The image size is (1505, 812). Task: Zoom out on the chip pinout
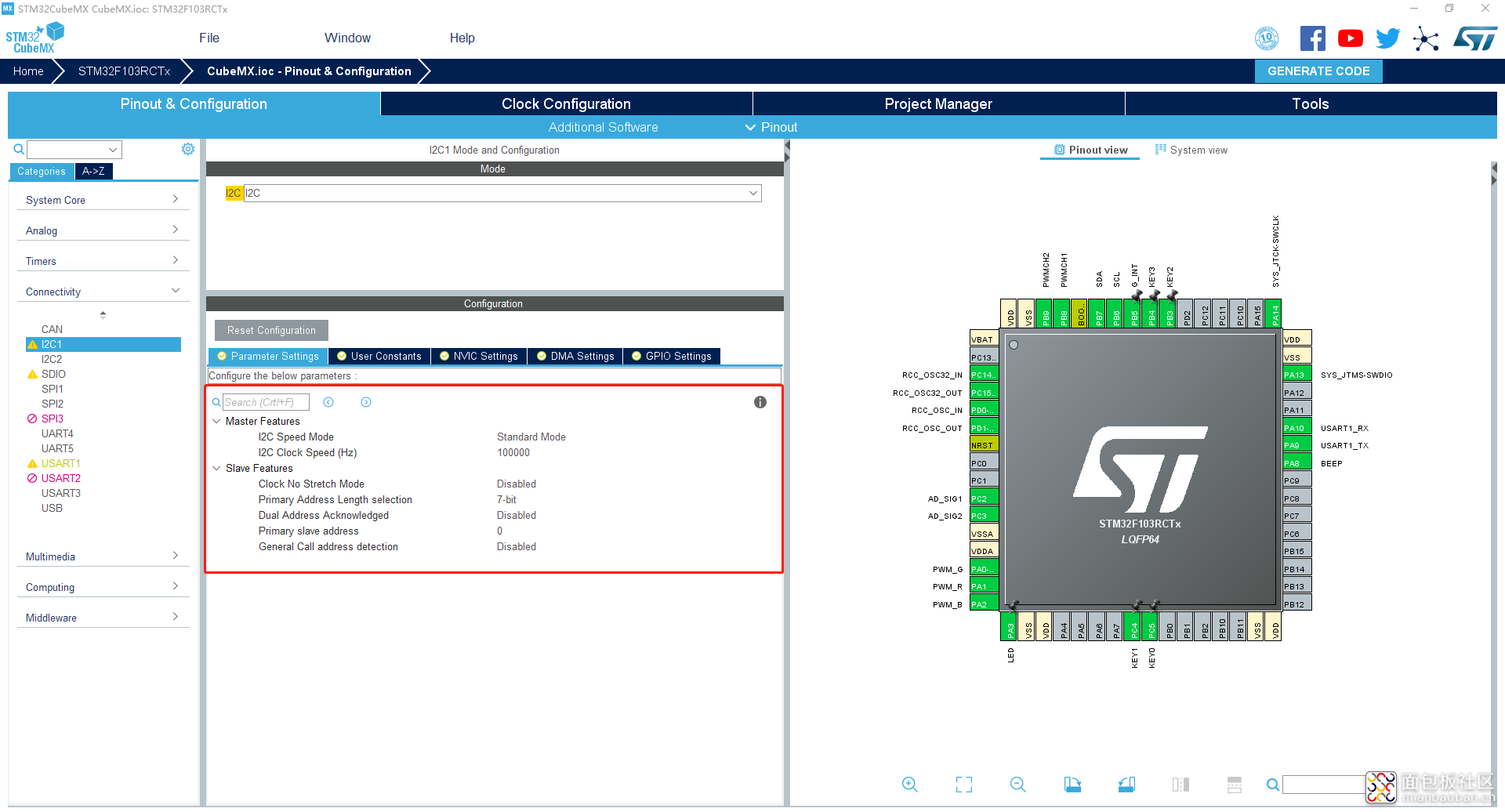pos(1018,785)
